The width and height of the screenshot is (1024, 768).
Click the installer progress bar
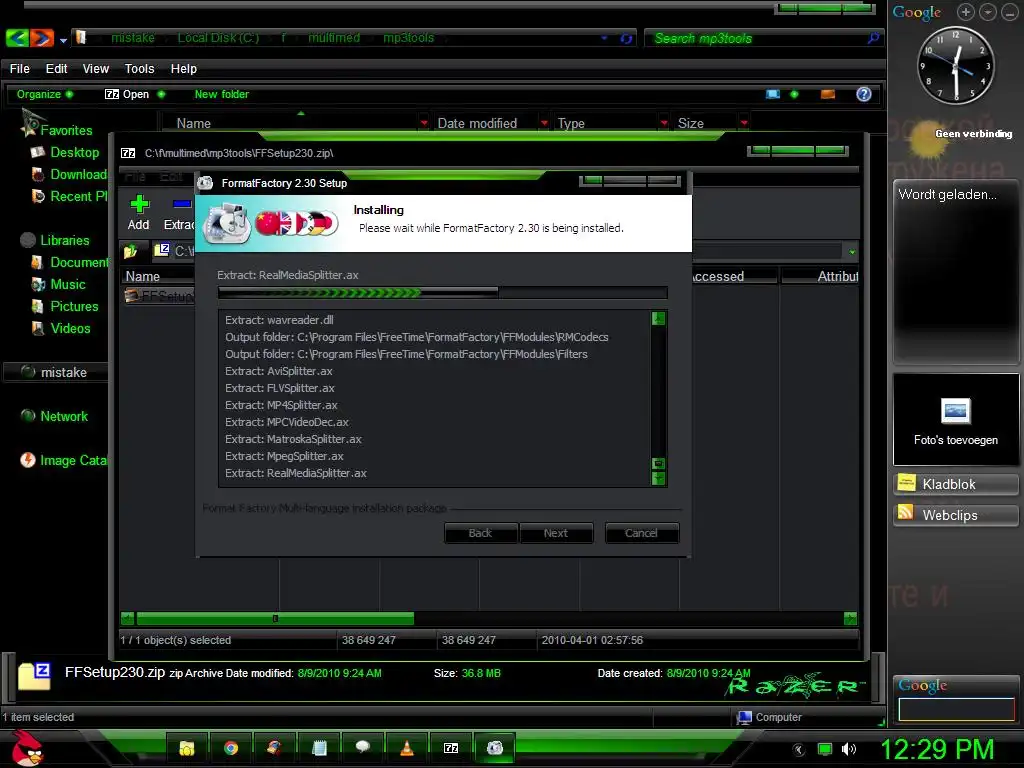[442, 293]
